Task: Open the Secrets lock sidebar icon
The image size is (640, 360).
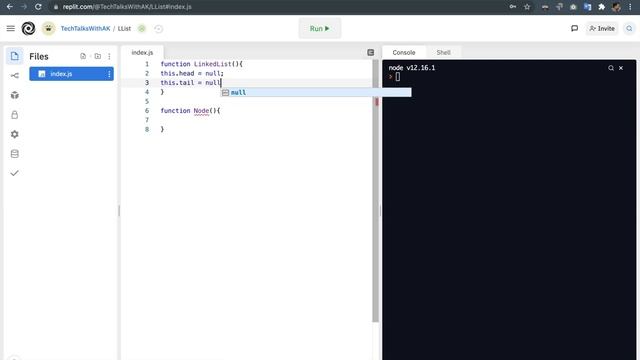Action: click(x=15, y=115)
